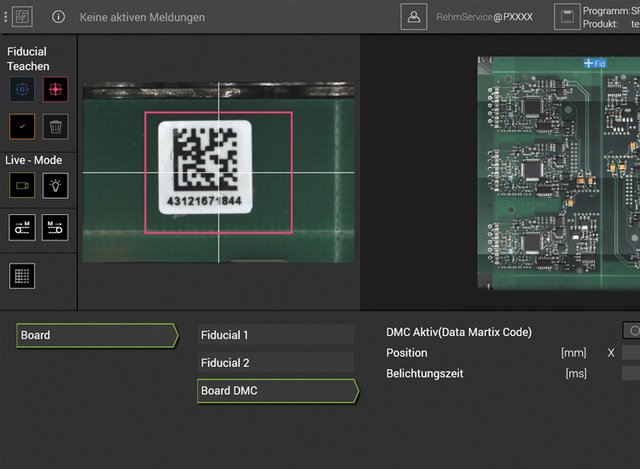640x469 pixels.
Task: Click the info icon beside messages
Action: coord(58,17)
